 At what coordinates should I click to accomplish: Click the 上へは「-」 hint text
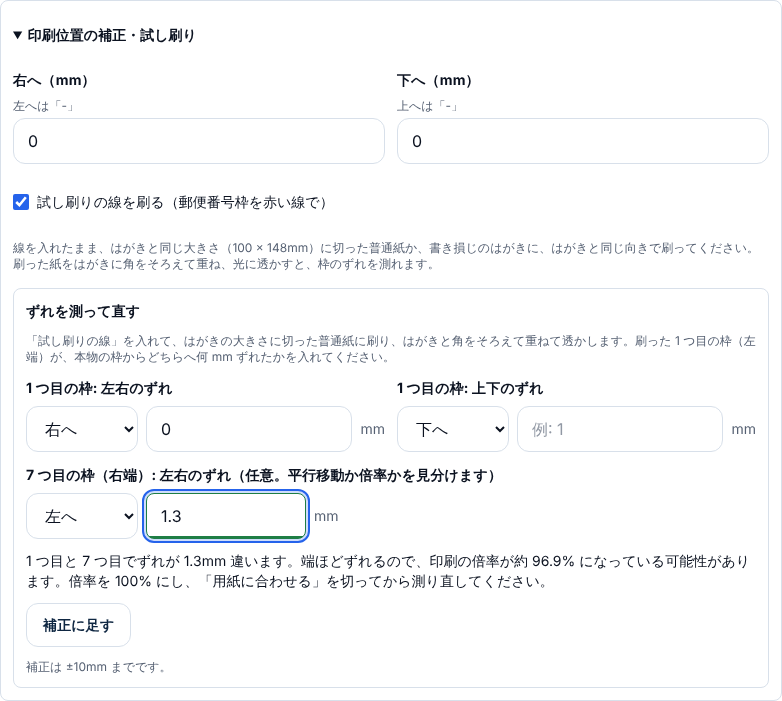coord(428,106)
